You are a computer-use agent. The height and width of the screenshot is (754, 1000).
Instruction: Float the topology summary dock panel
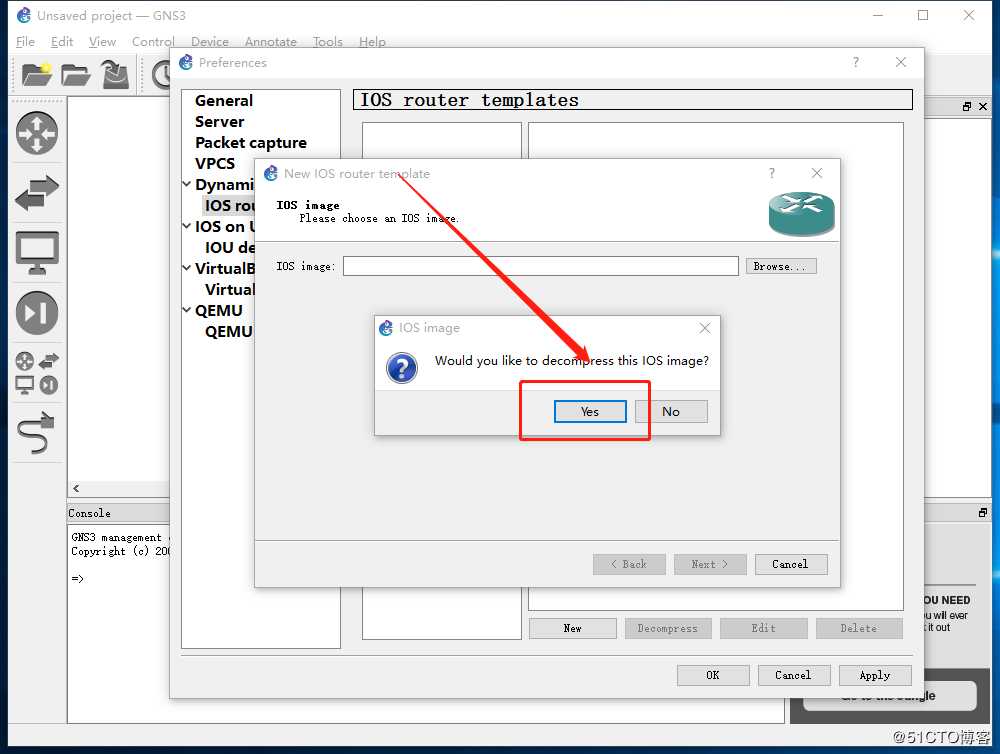(x=967, y=107)
